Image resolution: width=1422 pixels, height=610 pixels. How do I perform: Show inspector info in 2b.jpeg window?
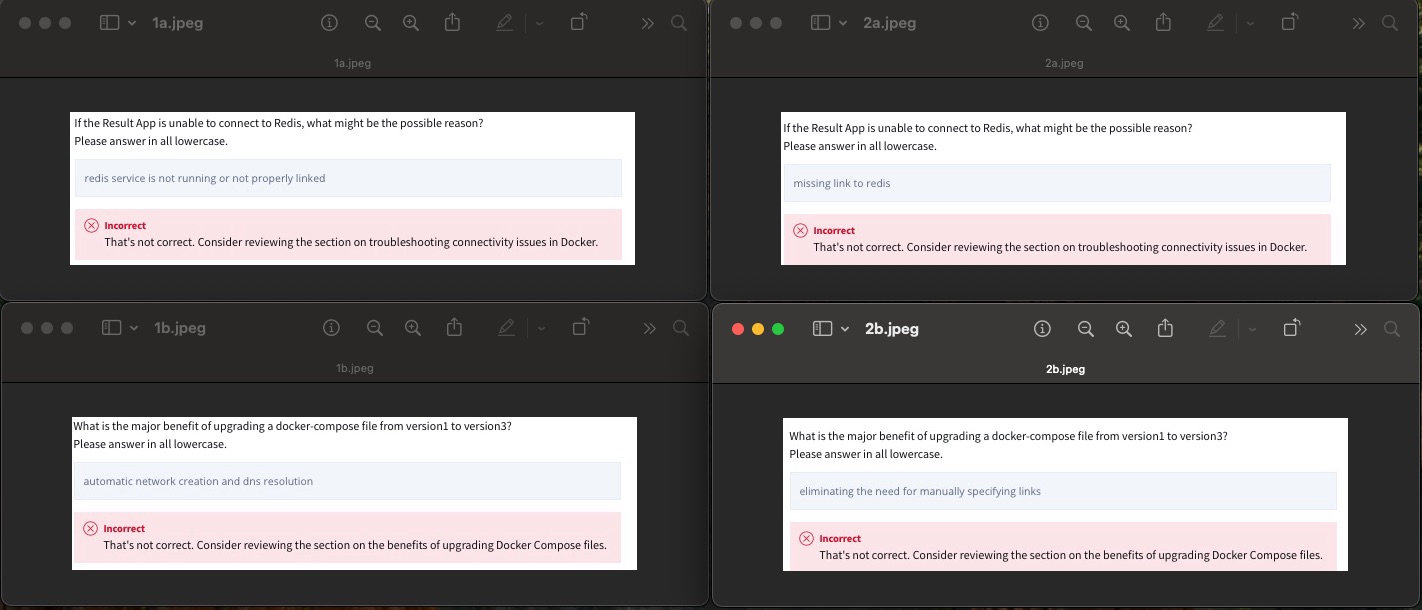click(x=1043, y=329)
